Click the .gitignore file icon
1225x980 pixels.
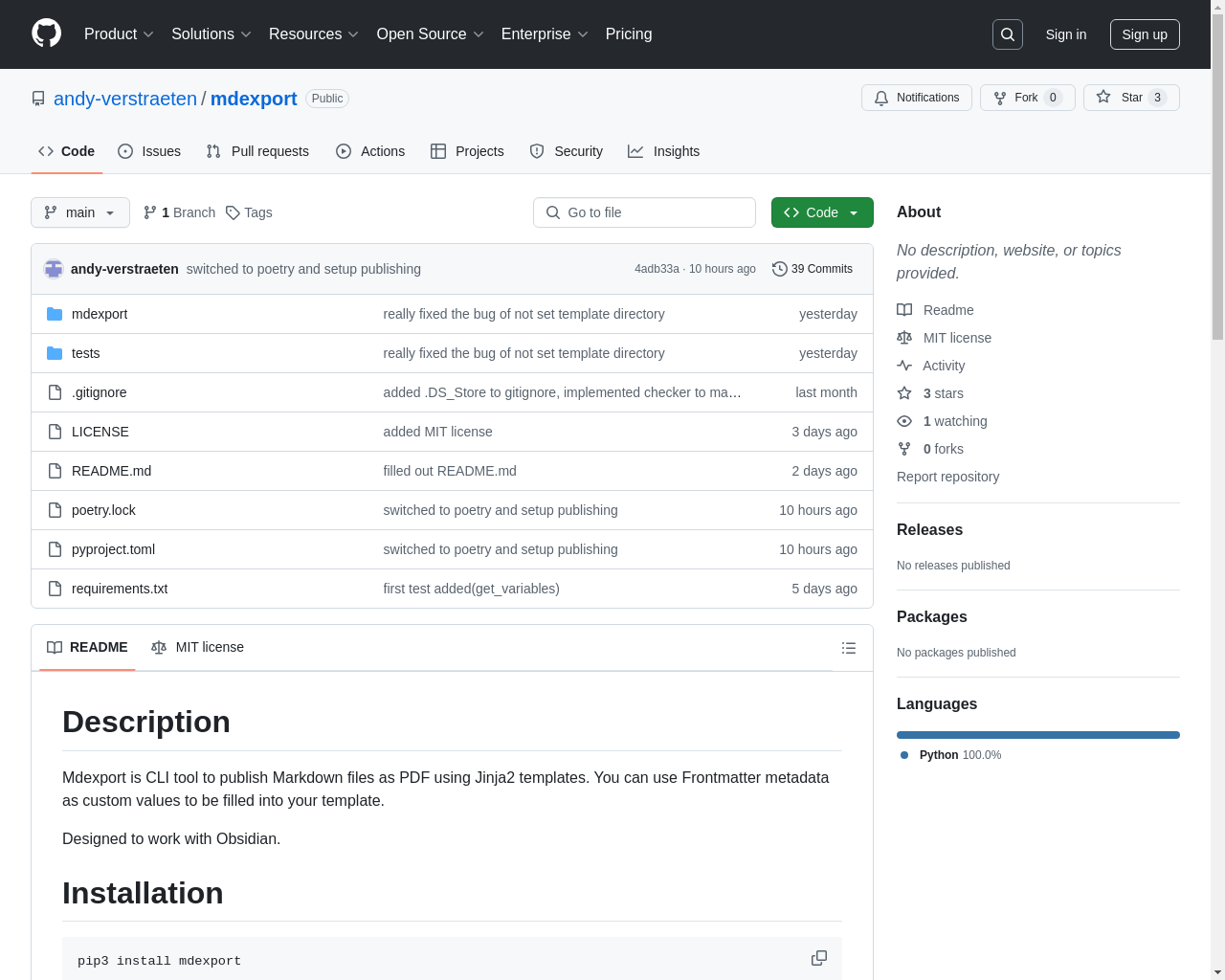55,392
